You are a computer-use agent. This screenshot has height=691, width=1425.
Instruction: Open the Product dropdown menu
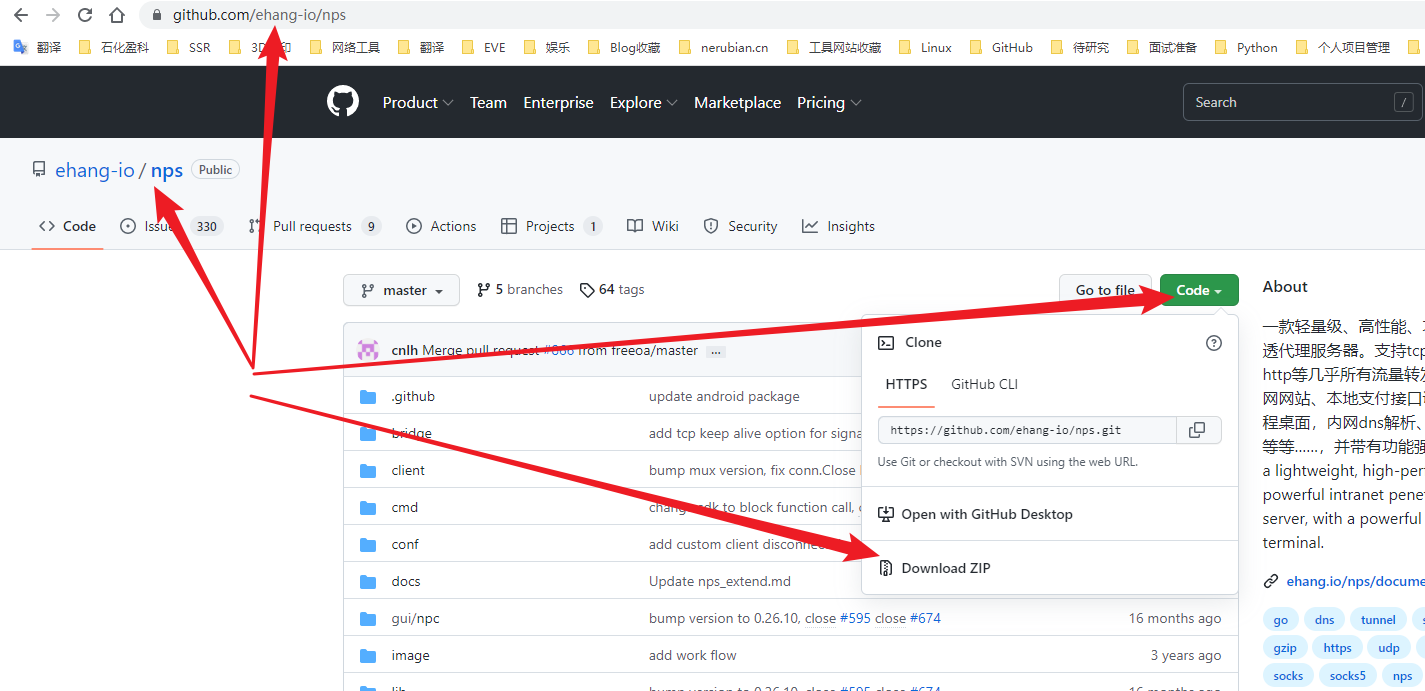click(x=418, y=102)
